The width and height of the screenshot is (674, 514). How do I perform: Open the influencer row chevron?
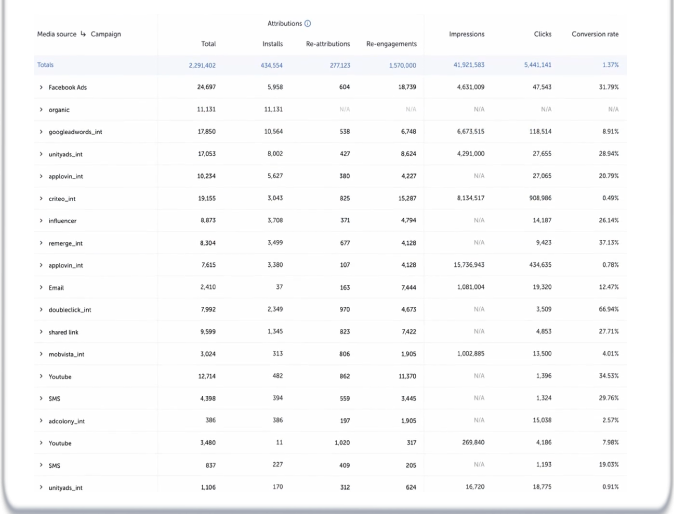pyautogui.click(x=41, y=220)
